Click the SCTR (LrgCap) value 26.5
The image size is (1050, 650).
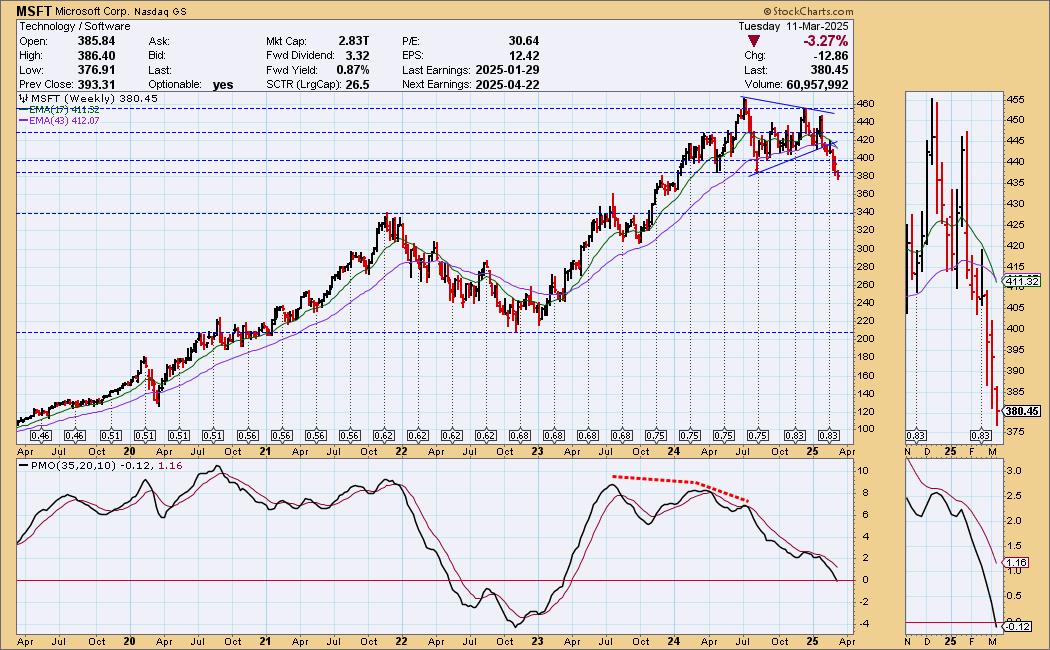pyautogui.click(x=358, y=84)
